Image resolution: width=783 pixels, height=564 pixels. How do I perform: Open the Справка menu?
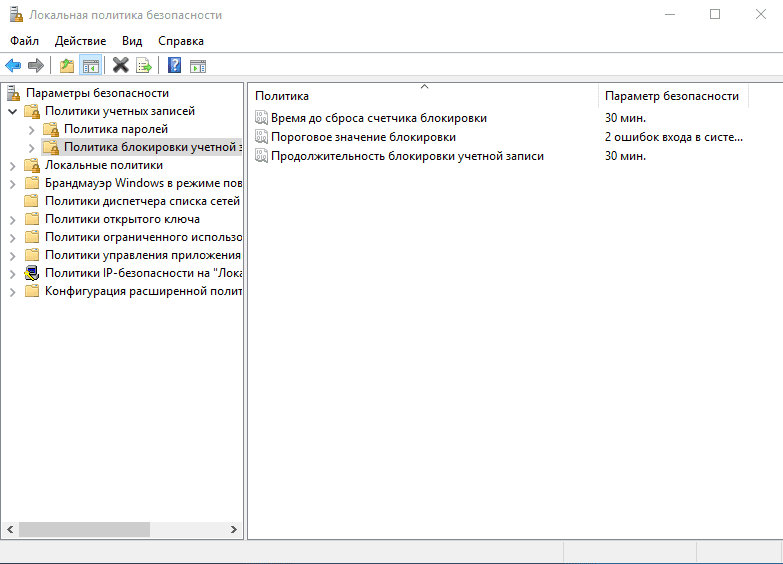180,41
